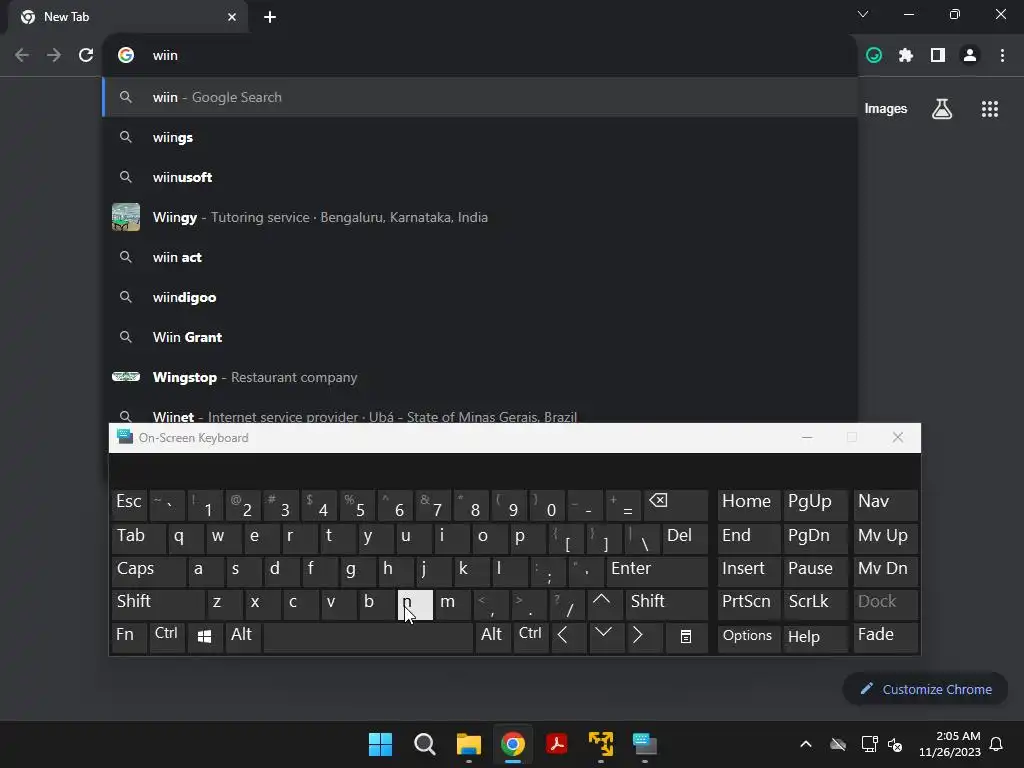Open taskbar Search magnifier
Screen dimensions: 1024x768
424,744
